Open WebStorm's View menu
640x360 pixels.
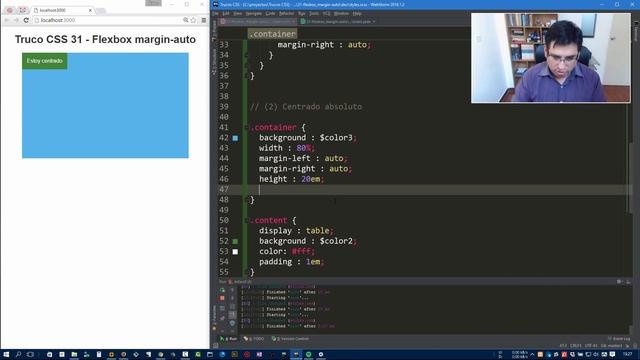click(237, 13)
